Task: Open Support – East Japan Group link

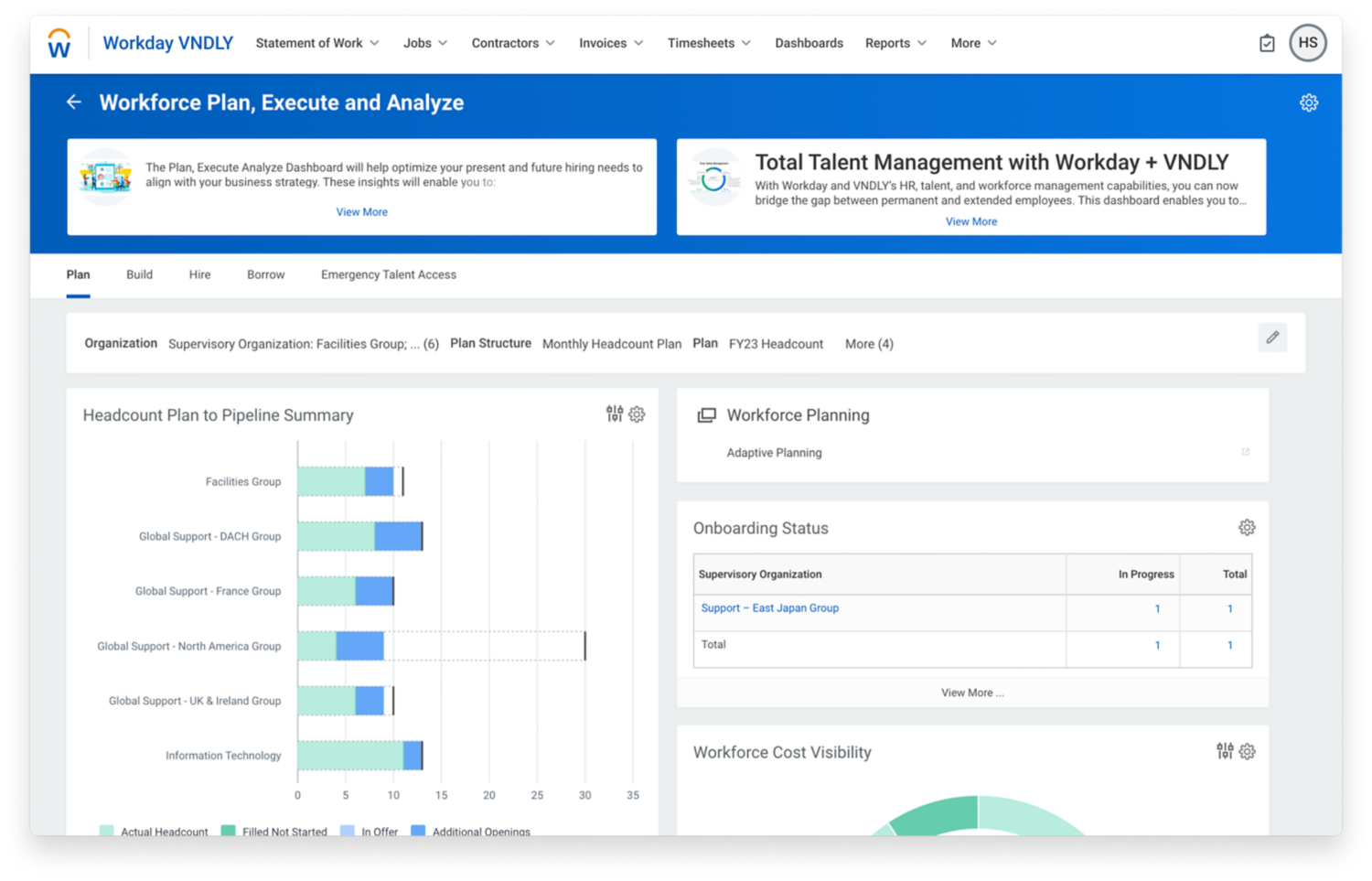Action: (769, 607)
